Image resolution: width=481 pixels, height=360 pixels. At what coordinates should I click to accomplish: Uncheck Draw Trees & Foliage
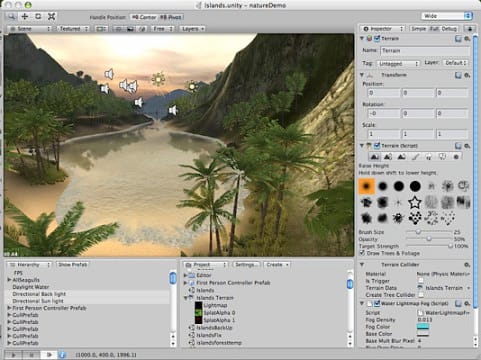[362, 253]
